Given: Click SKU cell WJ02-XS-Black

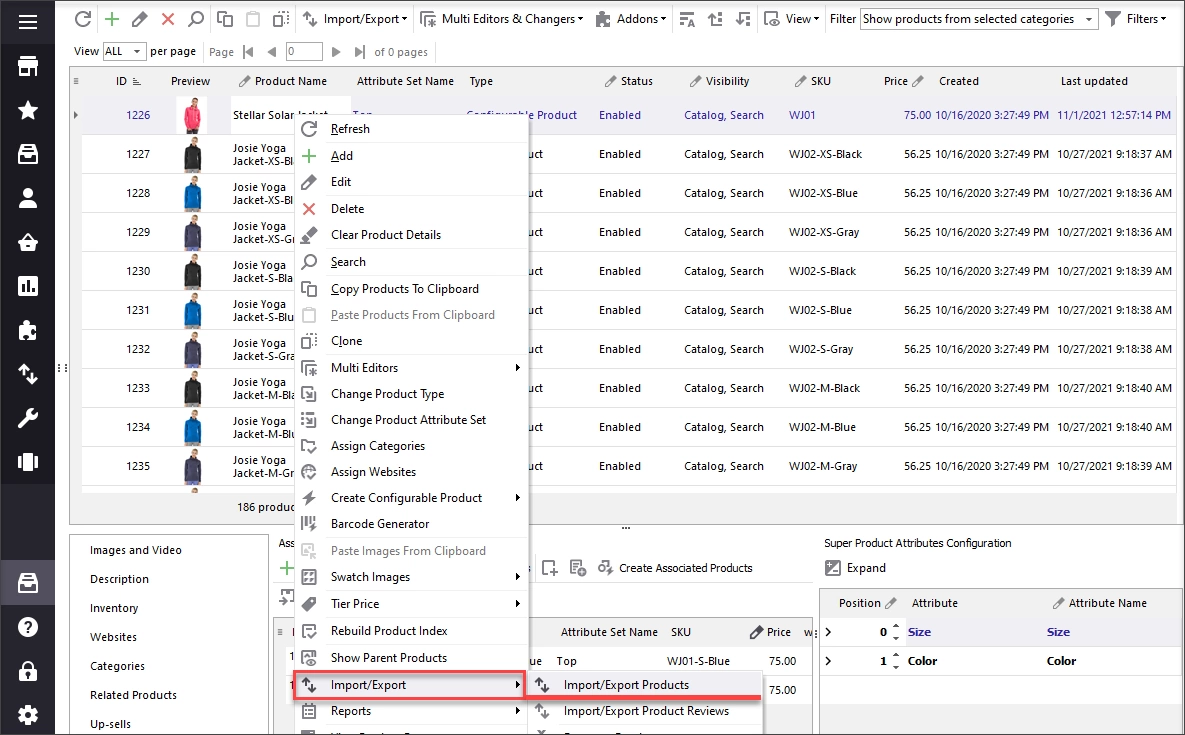Looking at the screenshot, I should 825,154.
